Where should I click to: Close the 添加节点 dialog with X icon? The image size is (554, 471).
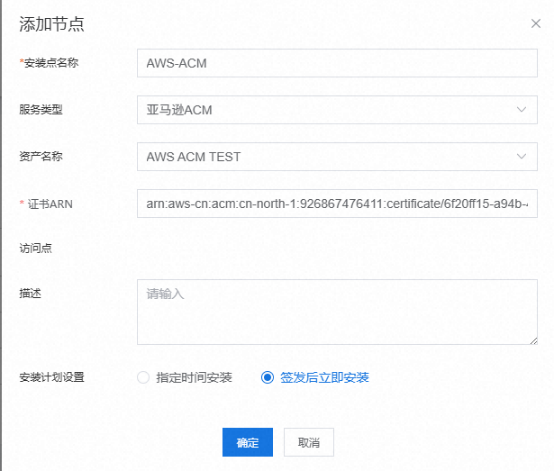(536, 24)
